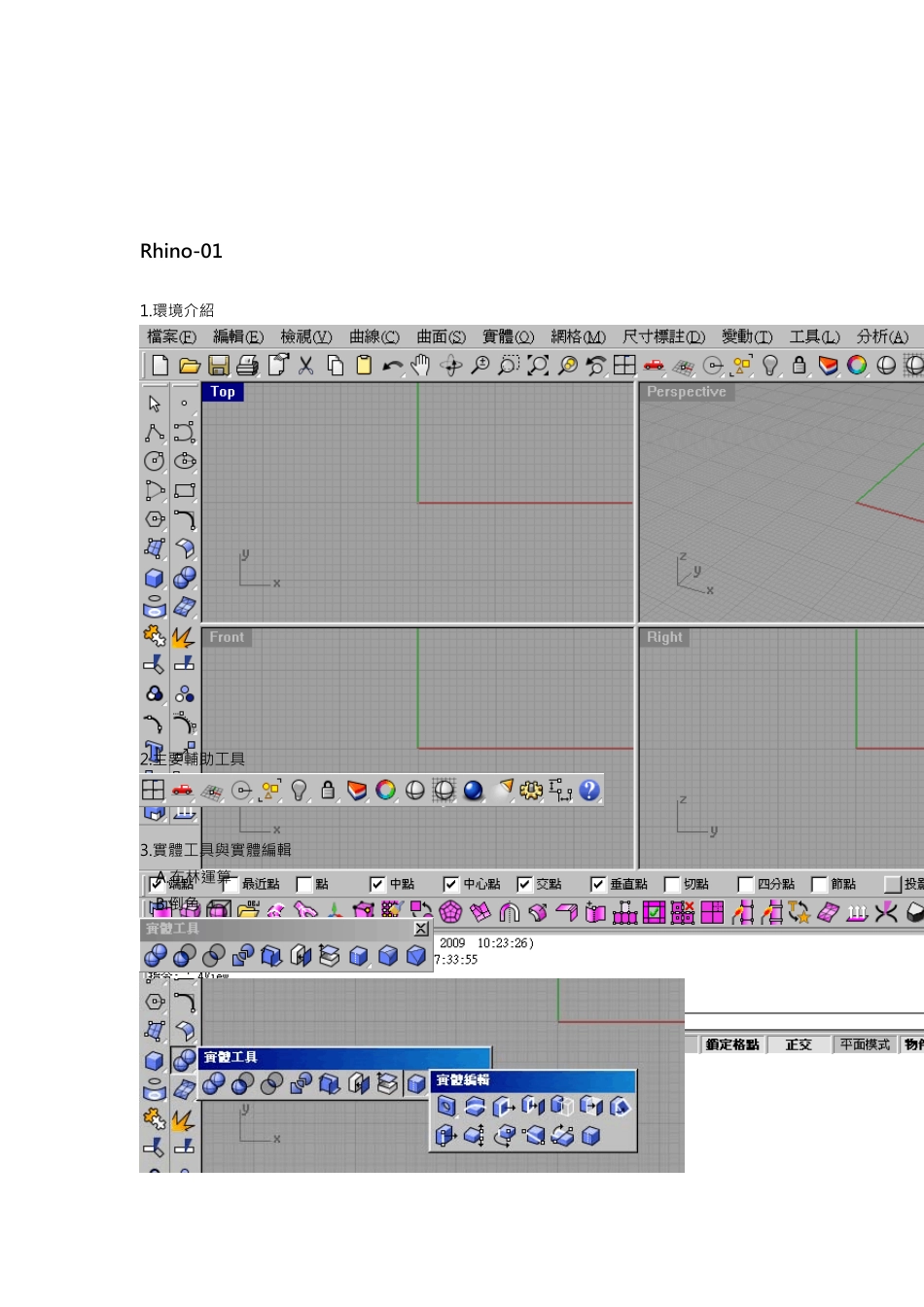The height and width of the screenshot is (1307, 924).
Task: Click the blue help question mark icon
Action: pos(589,791)
